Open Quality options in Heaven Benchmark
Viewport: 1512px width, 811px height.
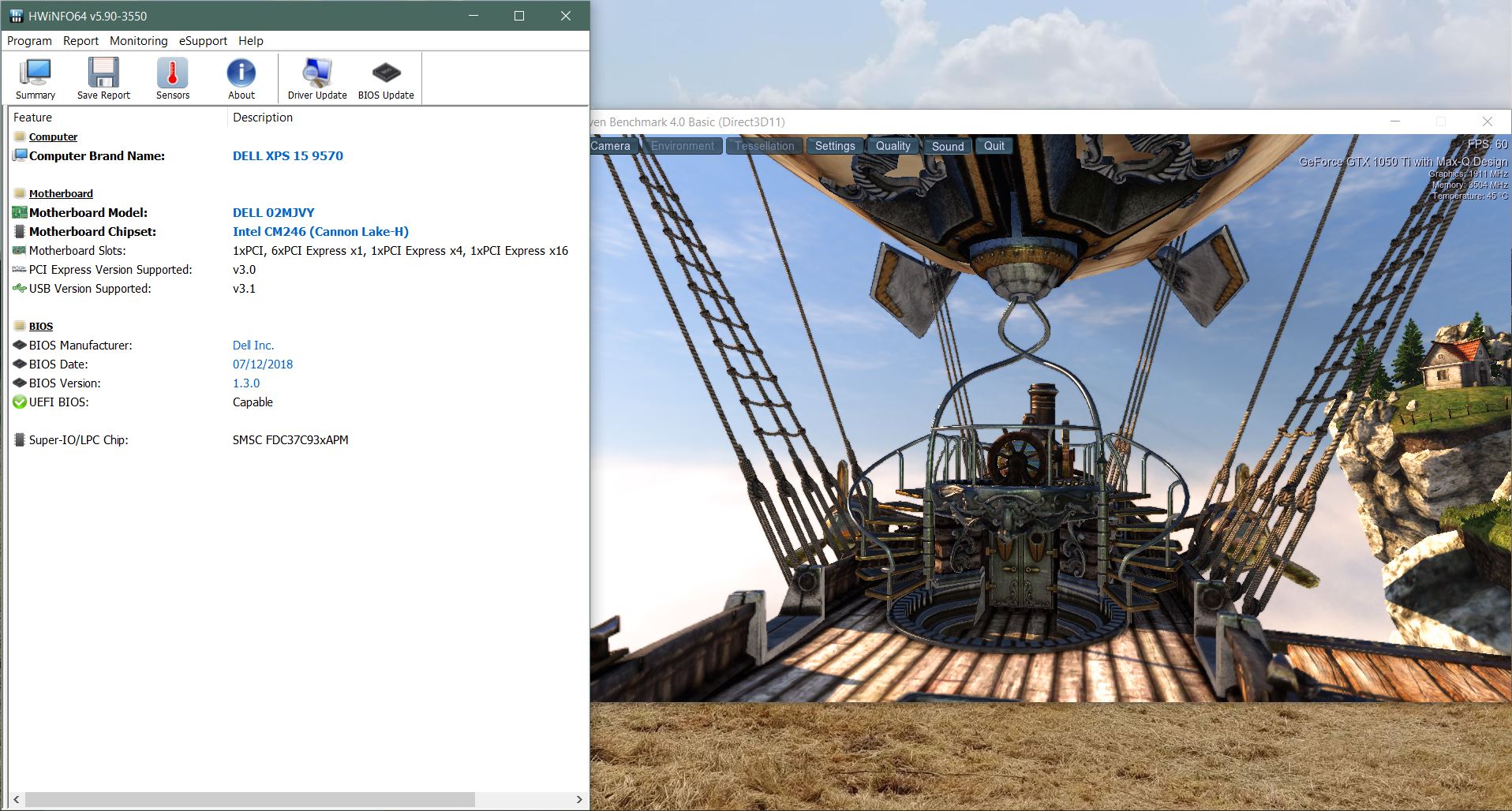[893, 146]
